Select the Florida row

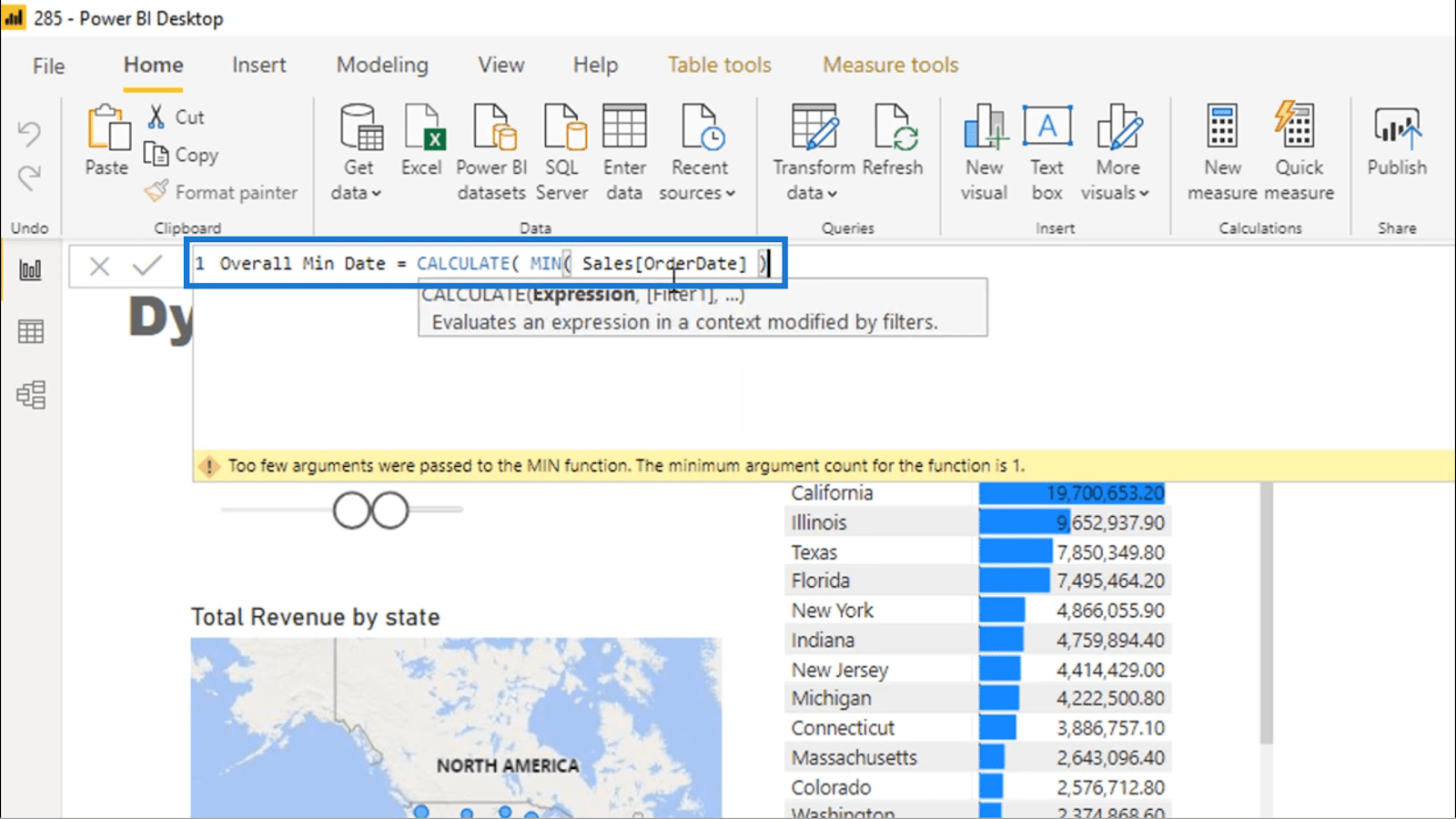point(977,581)
